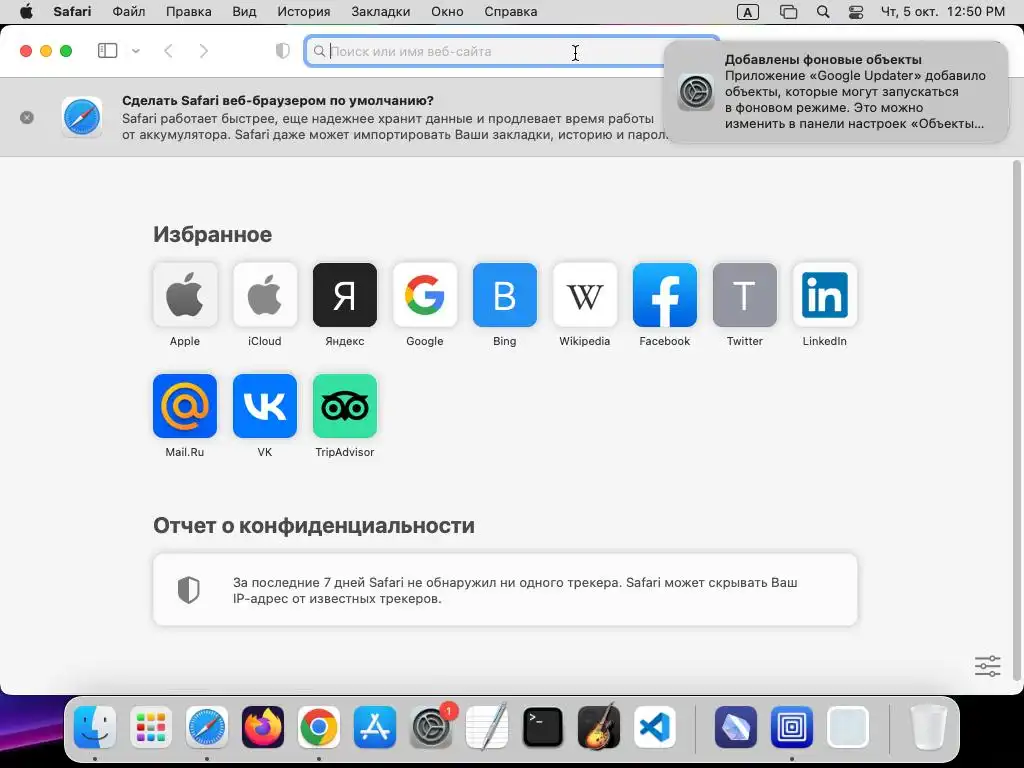Open the Bing favorite tile
1024x768 pixels.
[x=505, y=295]
